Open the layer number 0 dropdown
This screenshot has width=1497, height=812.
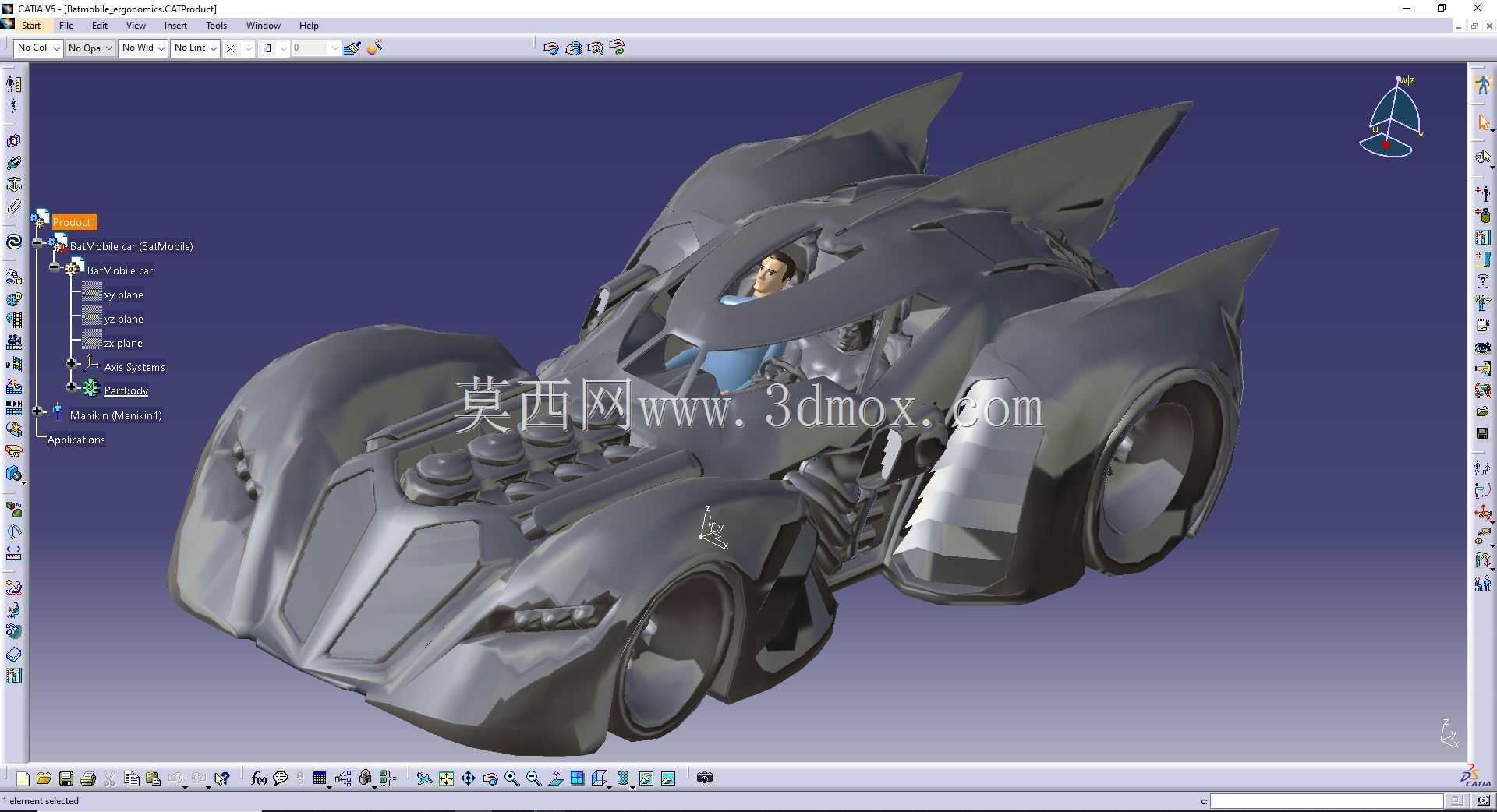click(316, 48)
